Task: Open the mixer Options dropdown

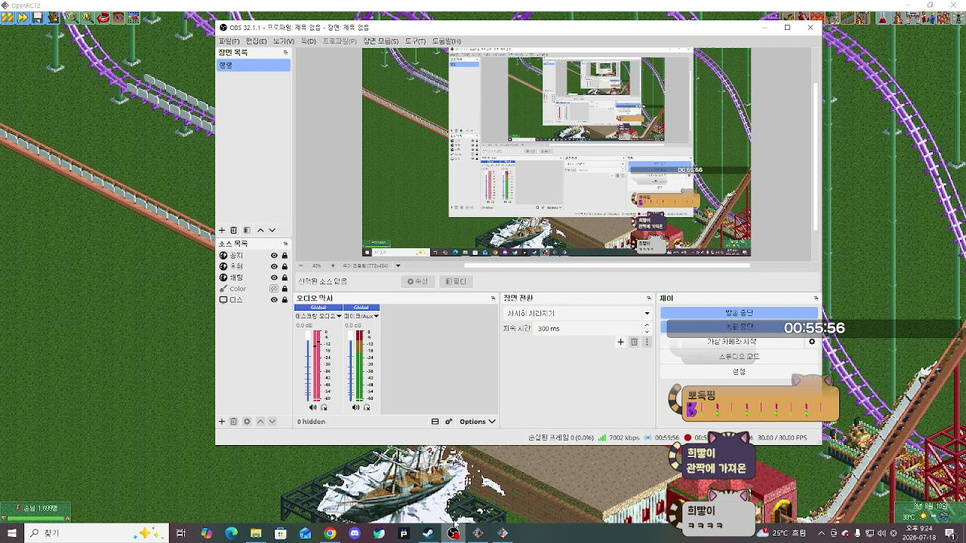Action: 477,422
